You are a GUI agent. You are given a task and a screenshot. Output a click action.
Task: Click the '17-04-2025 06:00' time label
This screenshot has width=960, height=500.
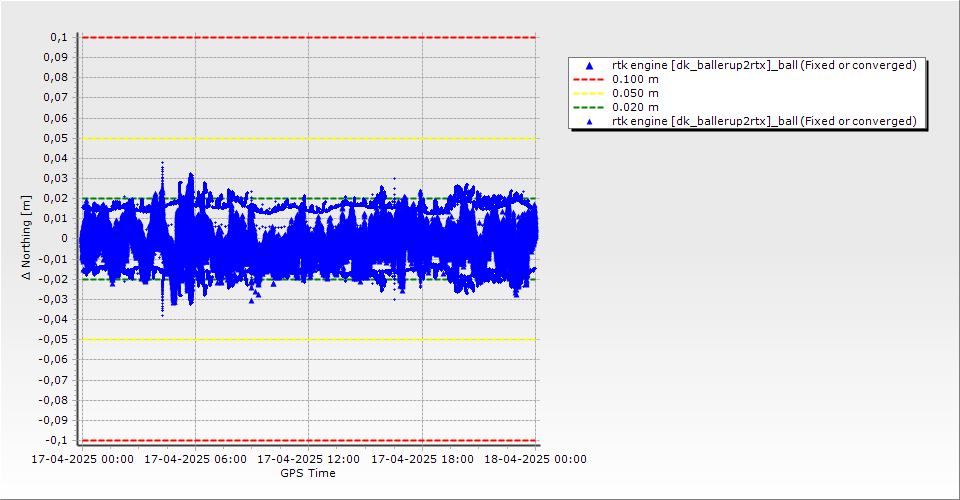[x=195, y=459]
